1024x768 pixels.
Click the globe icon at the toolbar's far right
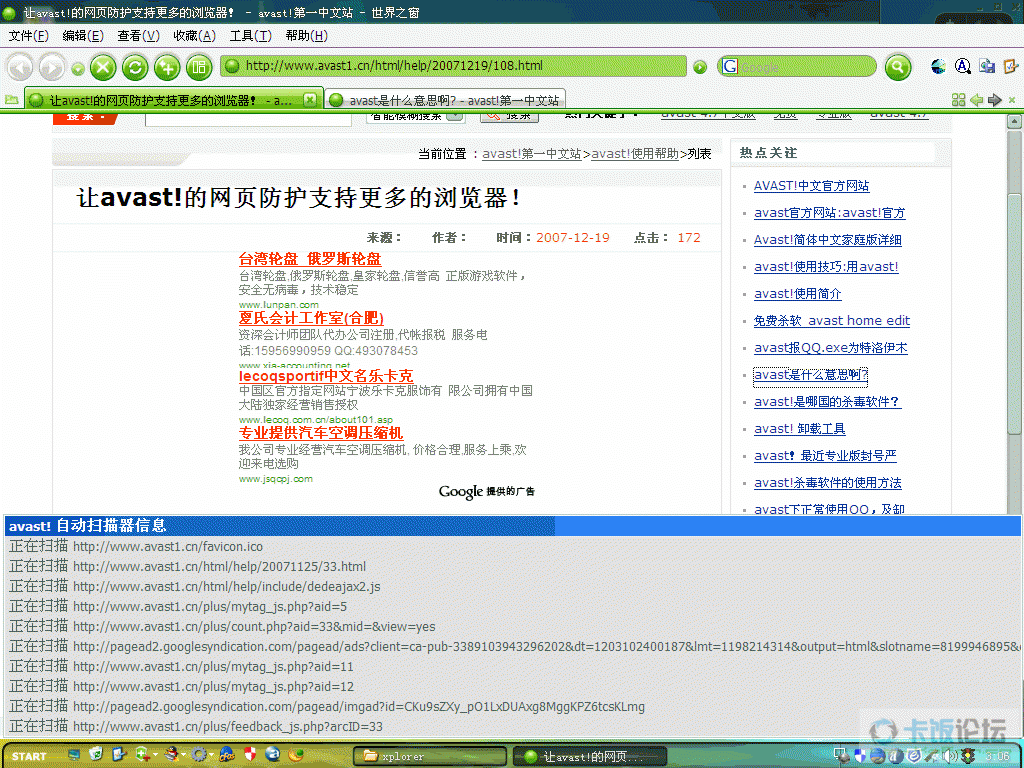(x=940, y=66)
